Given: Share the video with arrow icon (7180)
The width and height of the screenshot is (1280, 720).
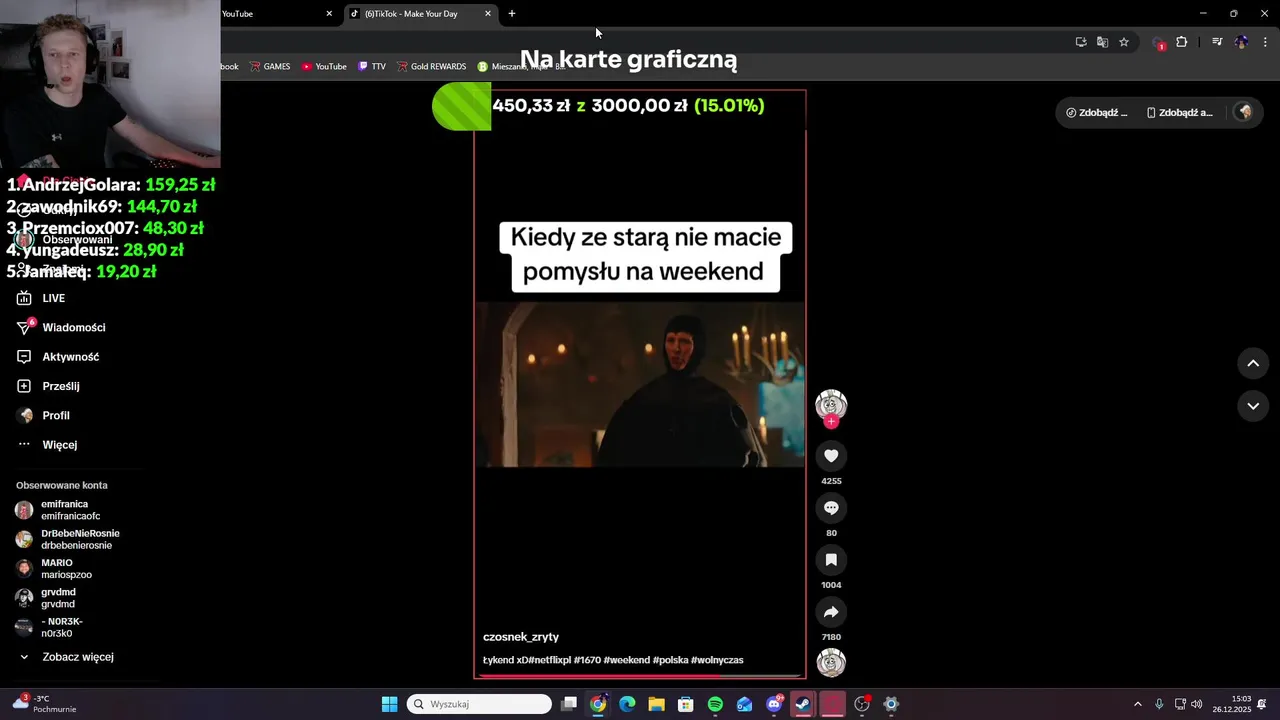Looking at the screenshot, I should point(831,612).
